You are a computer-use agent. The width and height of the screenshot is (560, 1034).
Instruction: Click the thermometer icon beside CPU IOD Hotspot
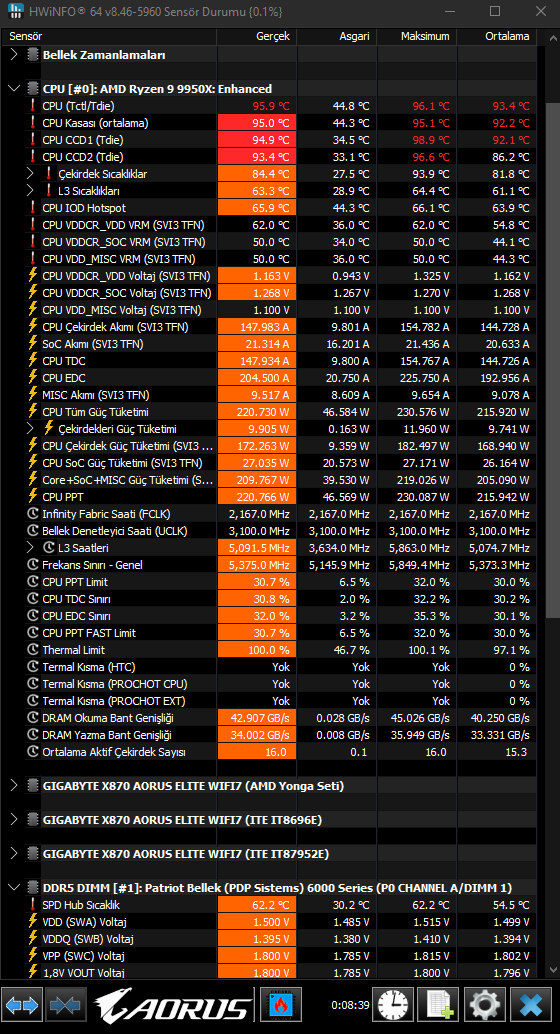point(32,208)
